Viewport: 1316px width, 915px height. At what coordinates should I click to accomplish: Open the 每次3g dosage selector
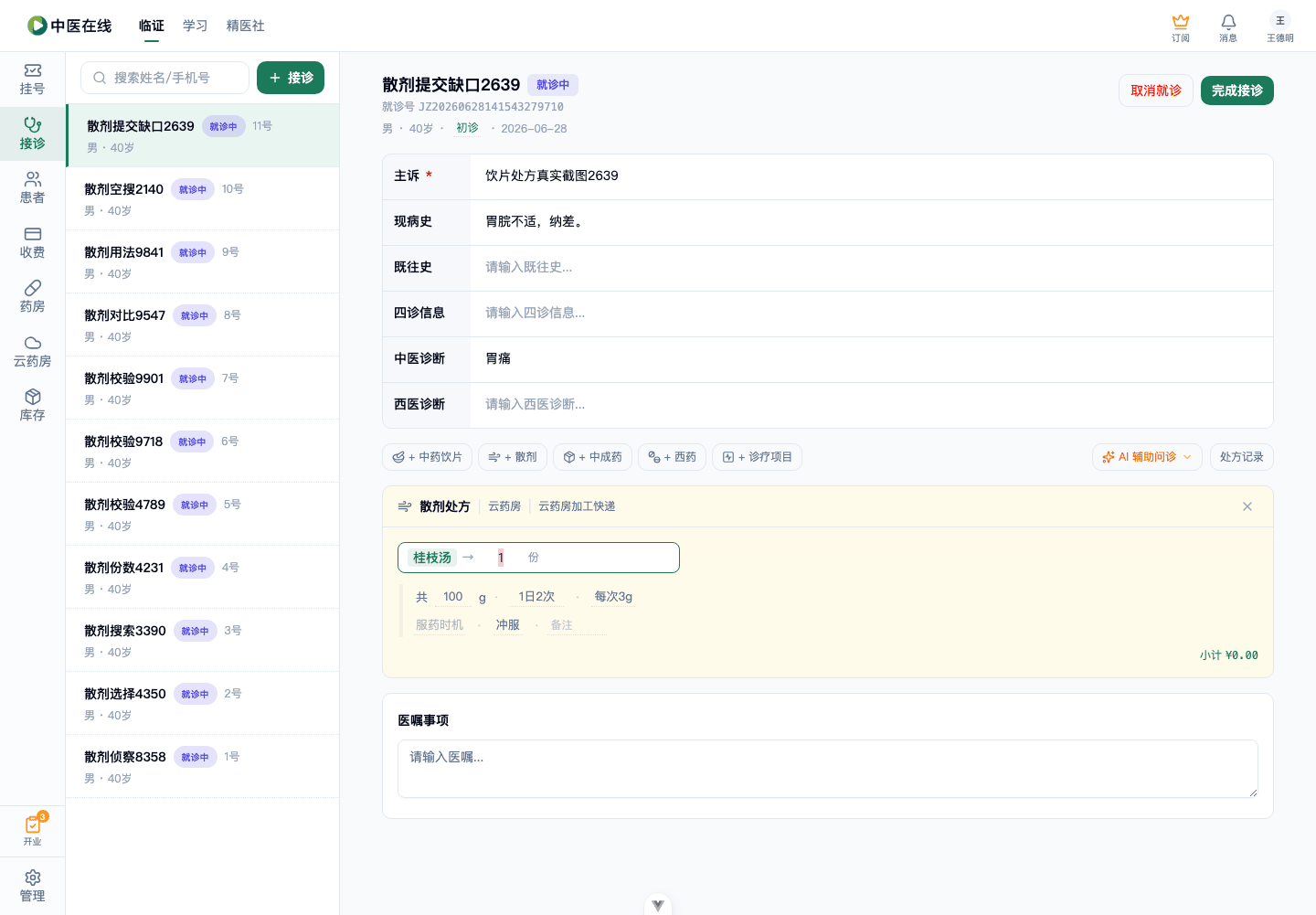[x=613, y=597]
